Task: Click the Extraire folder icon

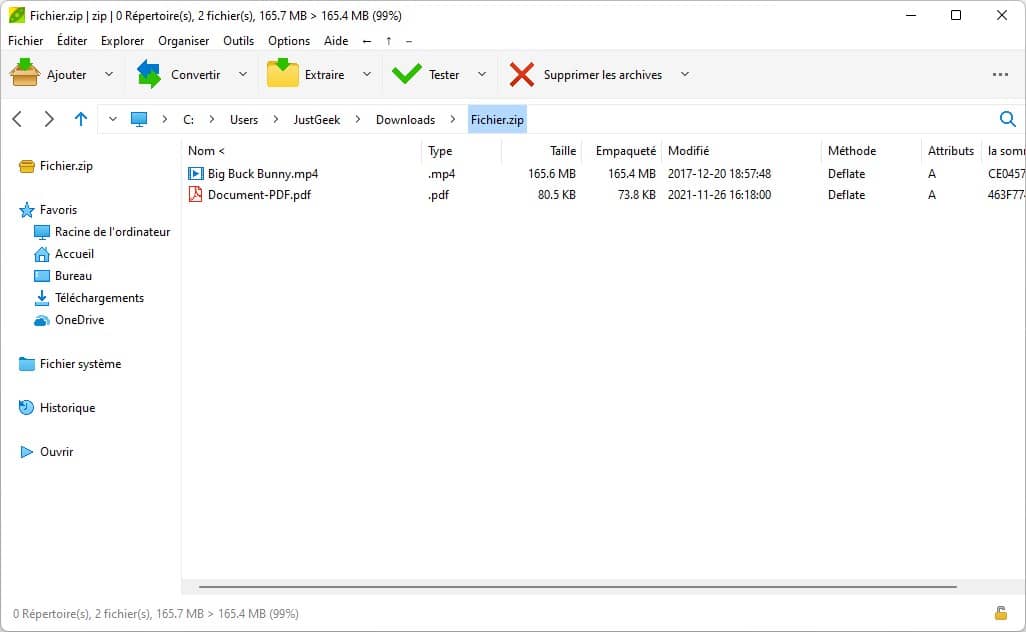Action: point(283,73)
